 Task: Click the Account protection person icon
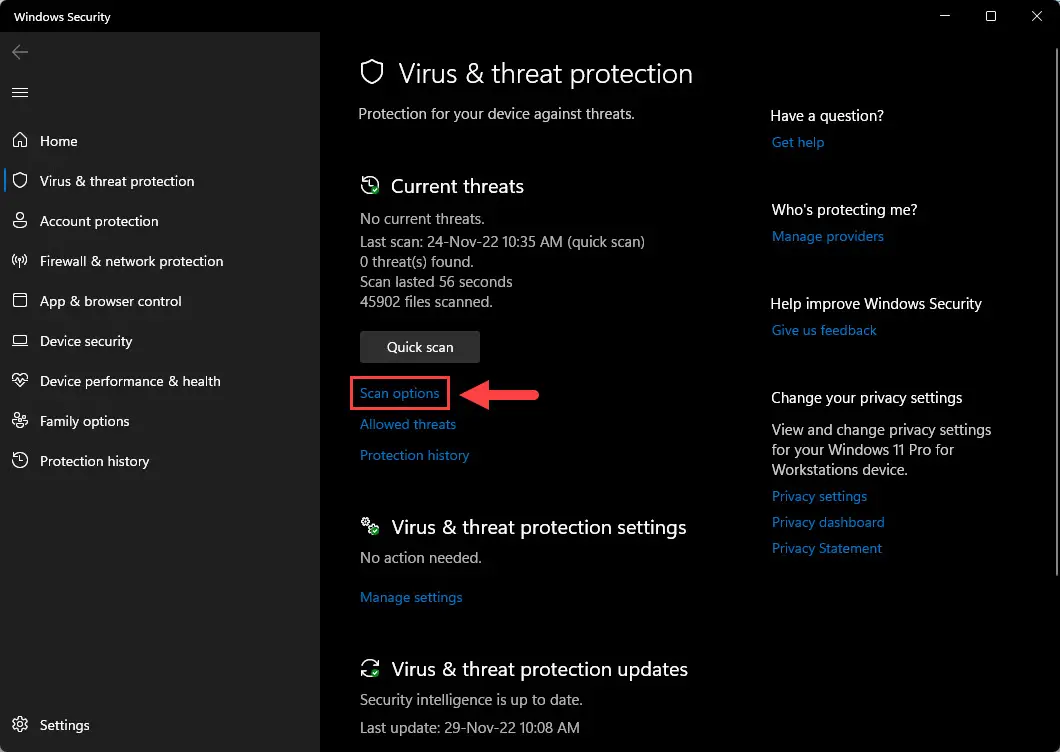20,220
